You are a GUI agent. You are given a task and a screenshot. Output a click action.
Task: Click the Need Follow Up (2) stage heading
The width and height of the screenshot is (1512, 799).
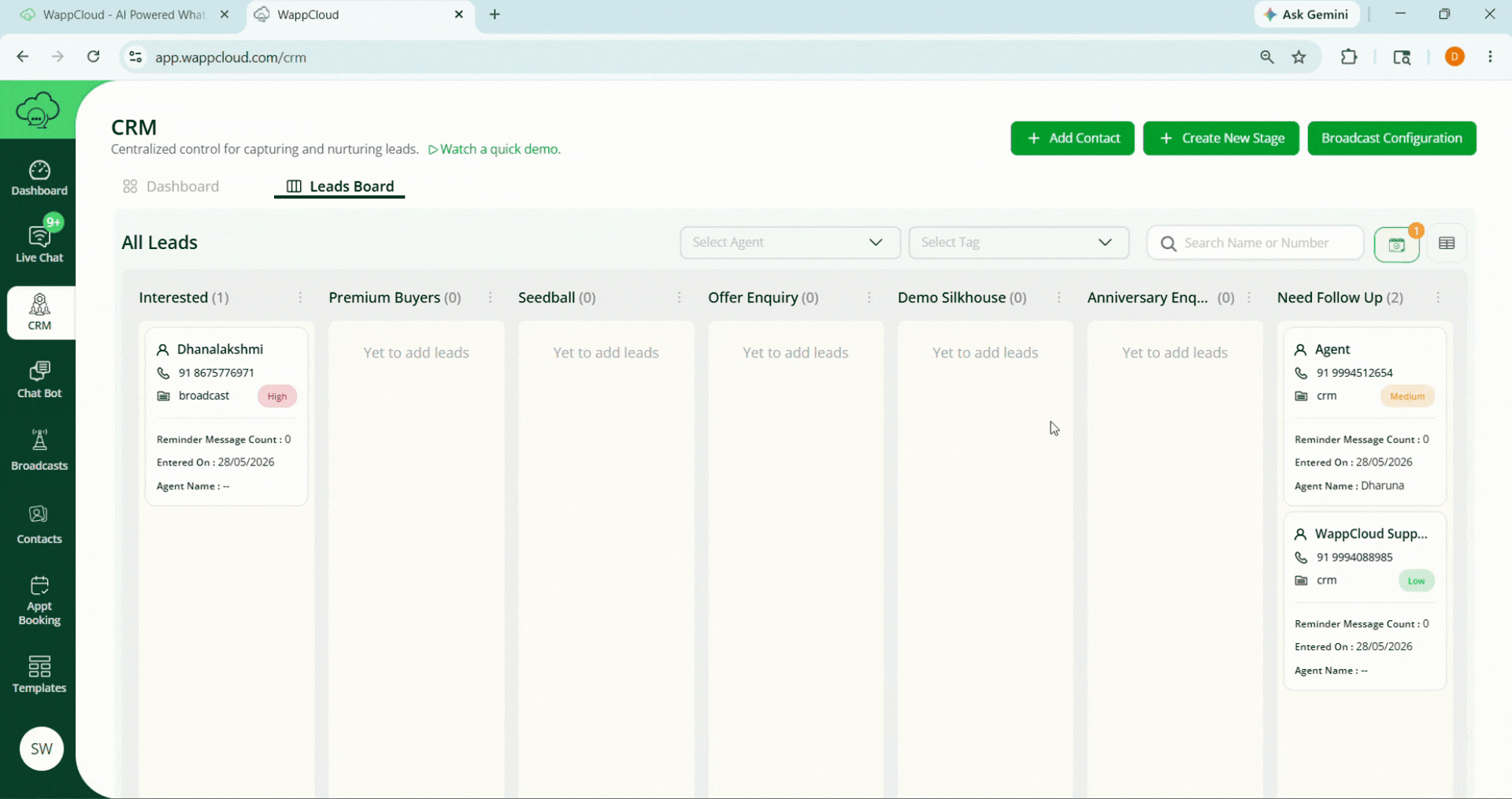point(1340,298)
